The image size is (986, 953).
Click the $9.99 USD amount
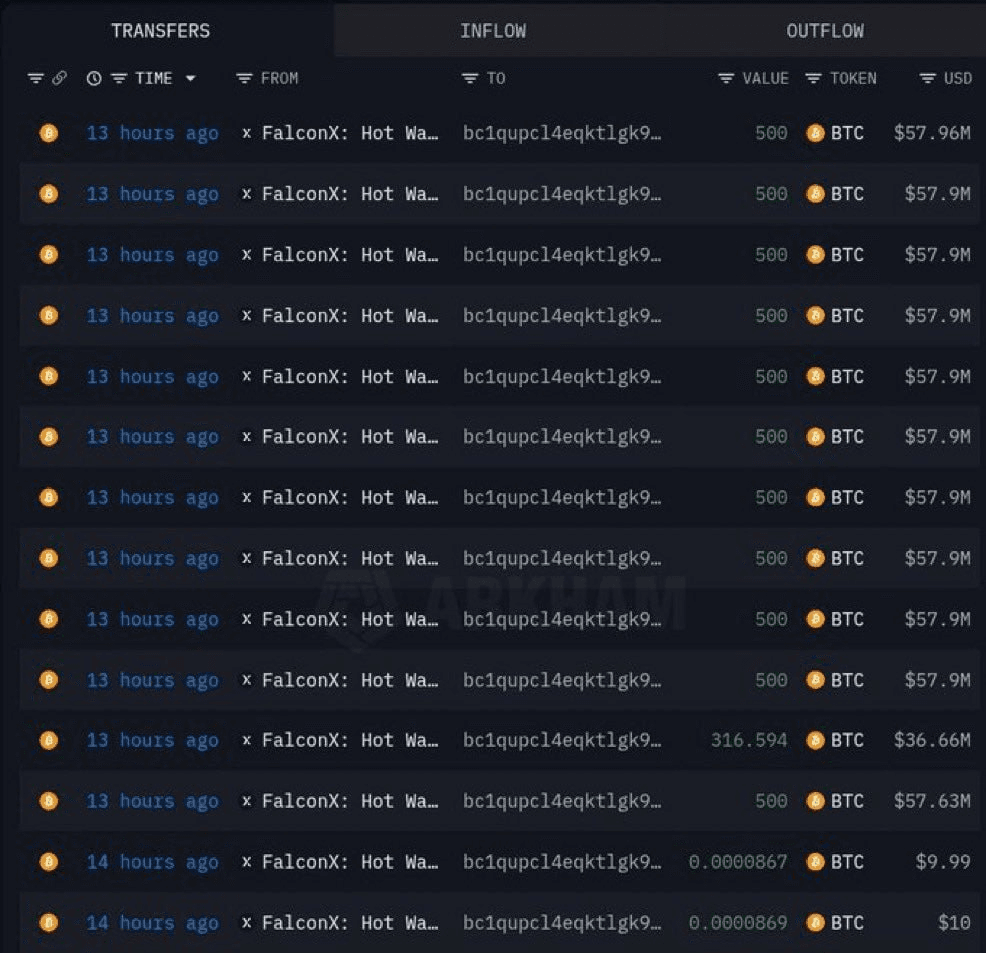[943, 862]
